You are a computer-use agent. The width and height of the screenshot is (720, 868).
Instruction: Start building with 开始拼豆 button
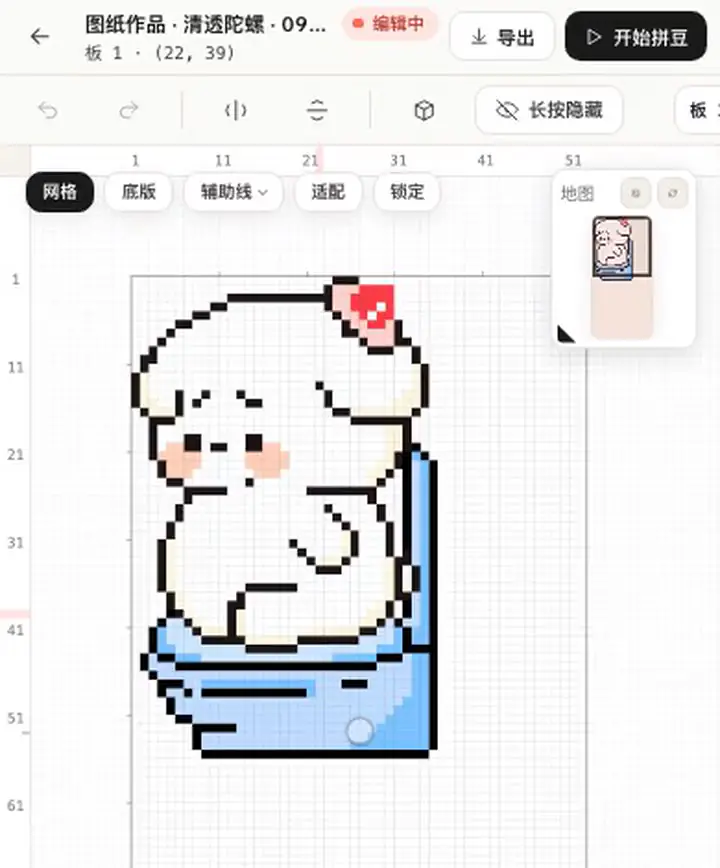click(636, 37)
